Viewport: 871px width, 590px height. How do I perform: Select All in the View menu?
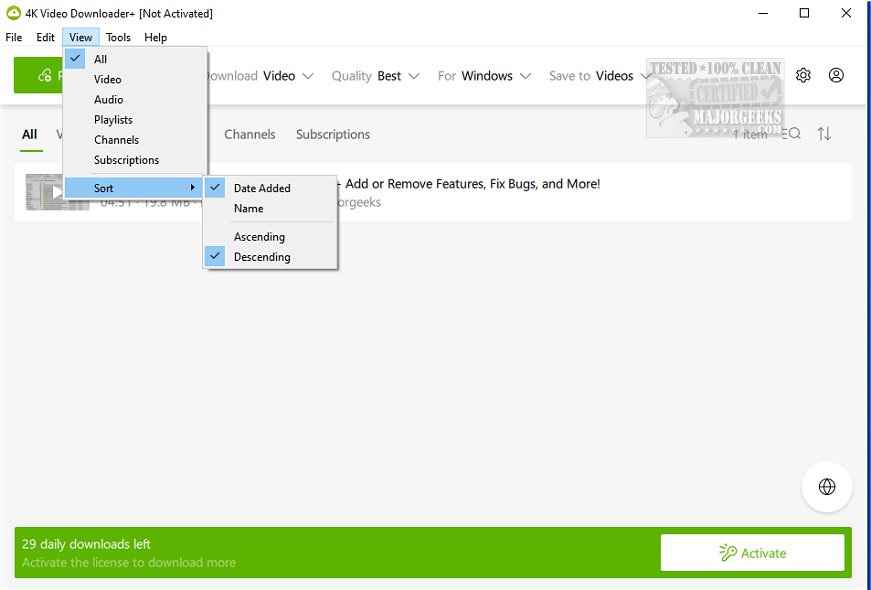pyautogui.click(x=136, y=59)
